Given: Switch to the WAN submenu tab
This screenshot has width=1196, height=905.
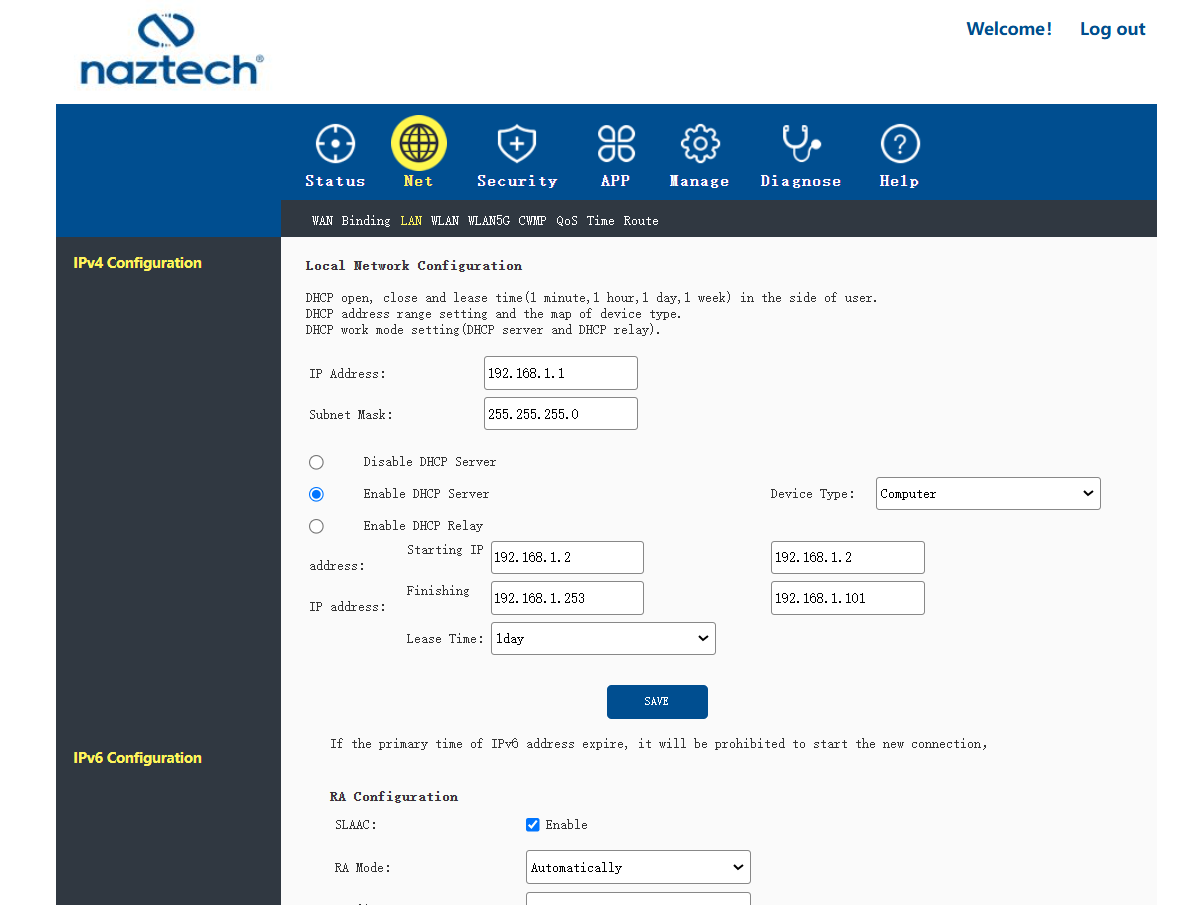Looking at the screenshot, I should click(x=322, y=221).
